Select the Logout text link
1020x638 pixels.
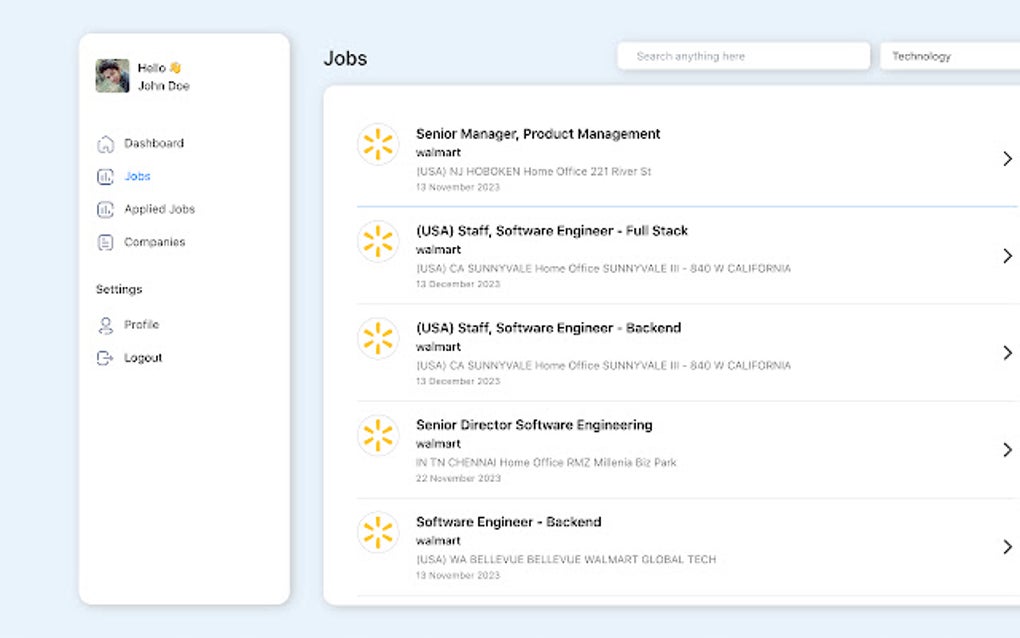[143, 358]
